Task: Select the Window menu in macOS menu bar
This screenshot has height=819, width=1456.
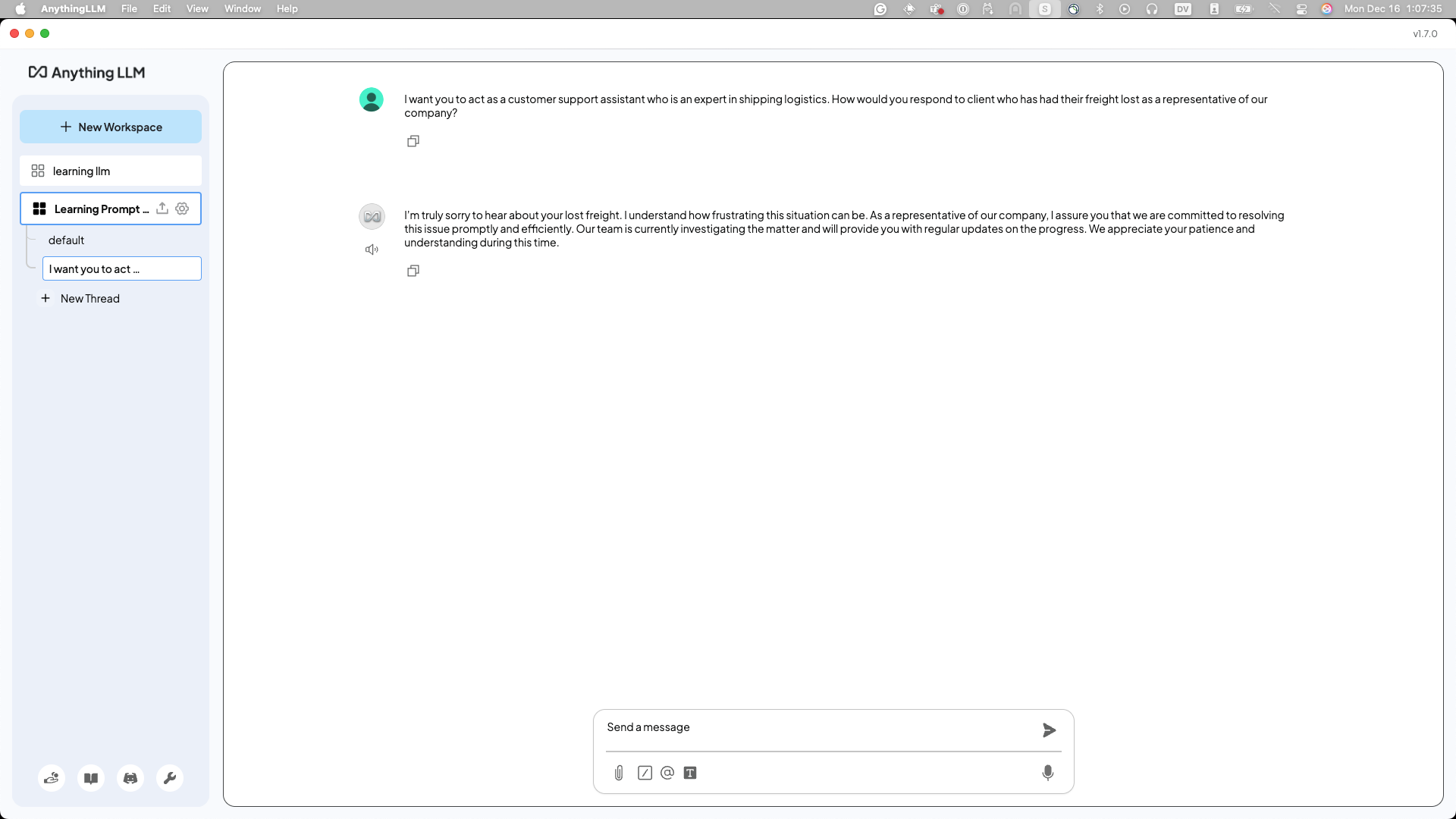Action: (x=242, y=9)
